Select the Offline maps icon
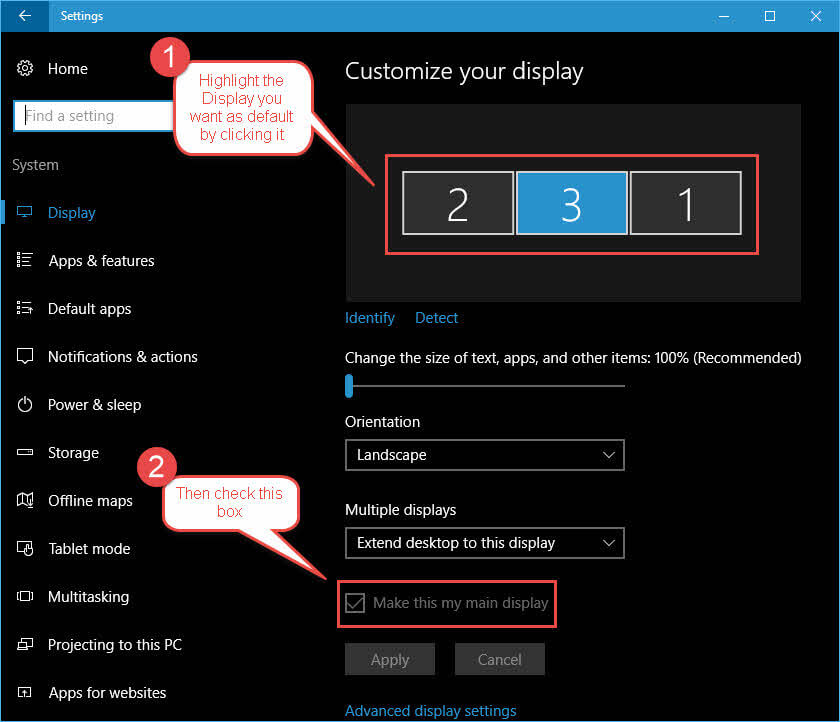The image size is (840, 722). pyautogui.click(x=24, y=500)
